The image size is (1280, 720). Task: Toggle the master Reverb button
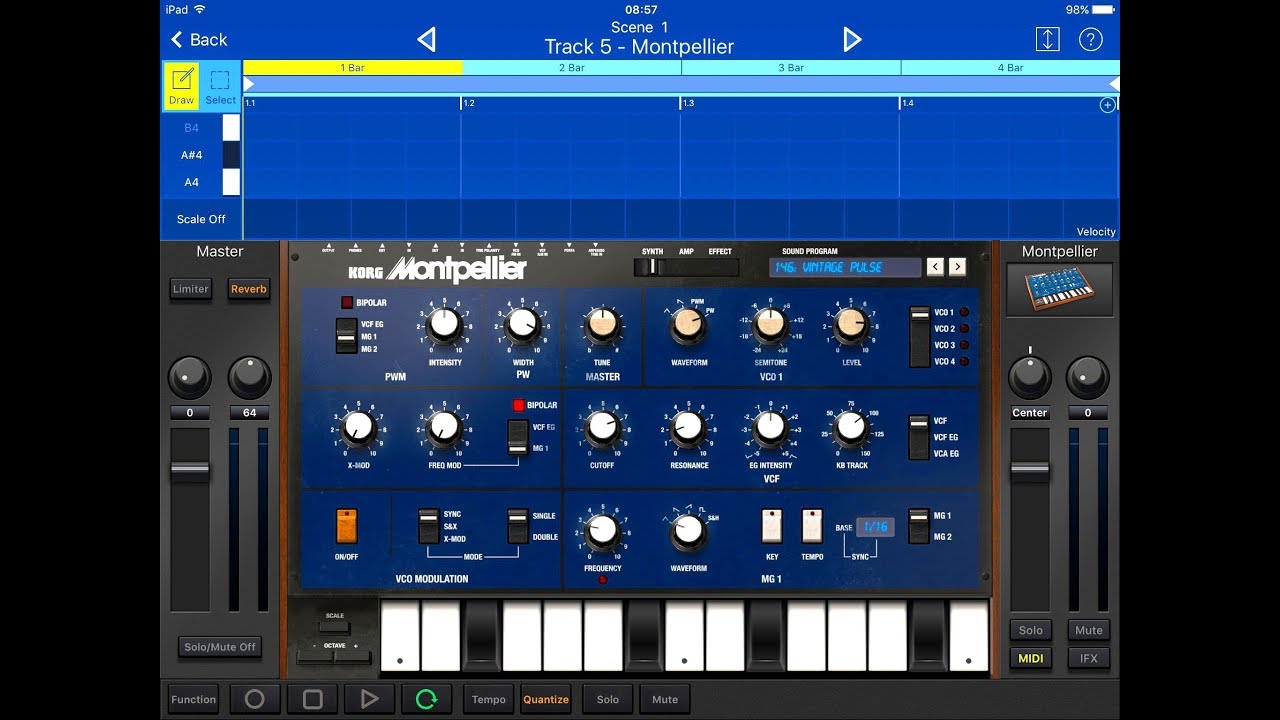(249, 289)
